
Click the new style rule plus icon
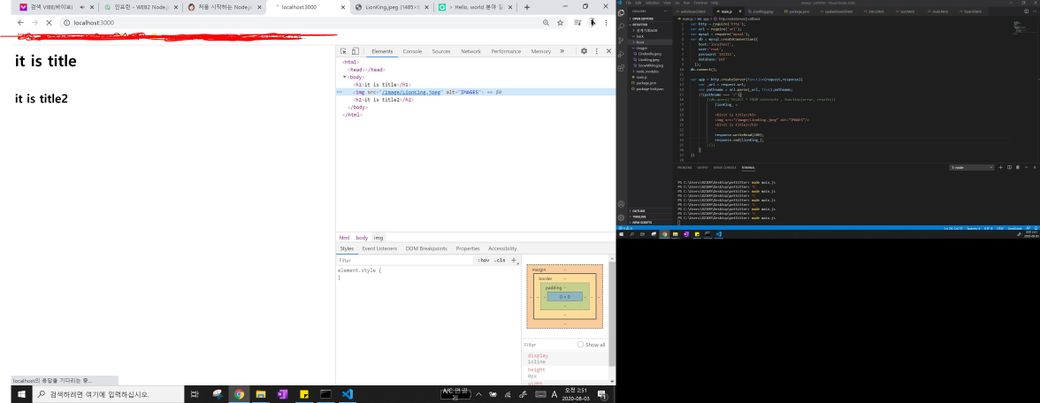[514, 260]
